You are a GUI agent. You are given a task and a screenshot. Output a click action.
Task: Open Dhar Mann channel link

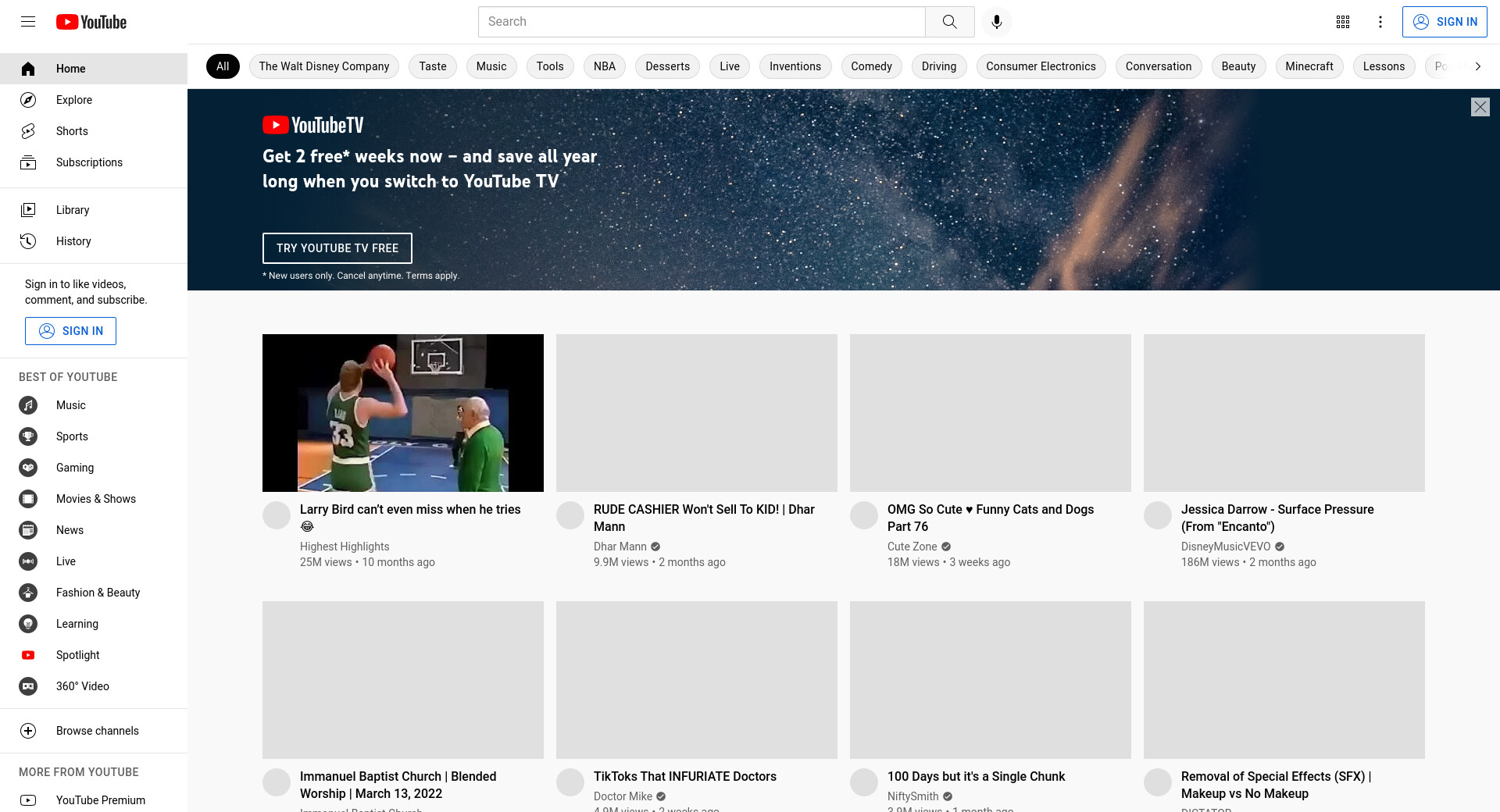coord(620,547)
